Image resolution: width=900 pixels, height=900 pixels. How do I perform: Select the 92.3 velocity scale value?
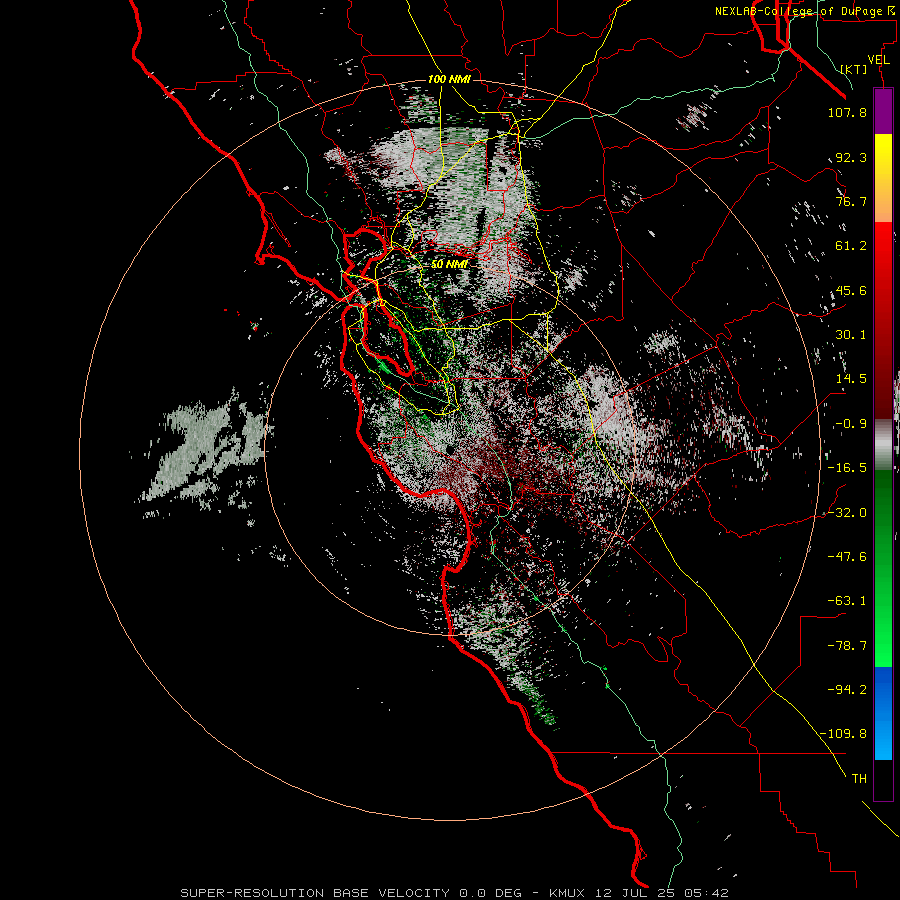(851, 157)
